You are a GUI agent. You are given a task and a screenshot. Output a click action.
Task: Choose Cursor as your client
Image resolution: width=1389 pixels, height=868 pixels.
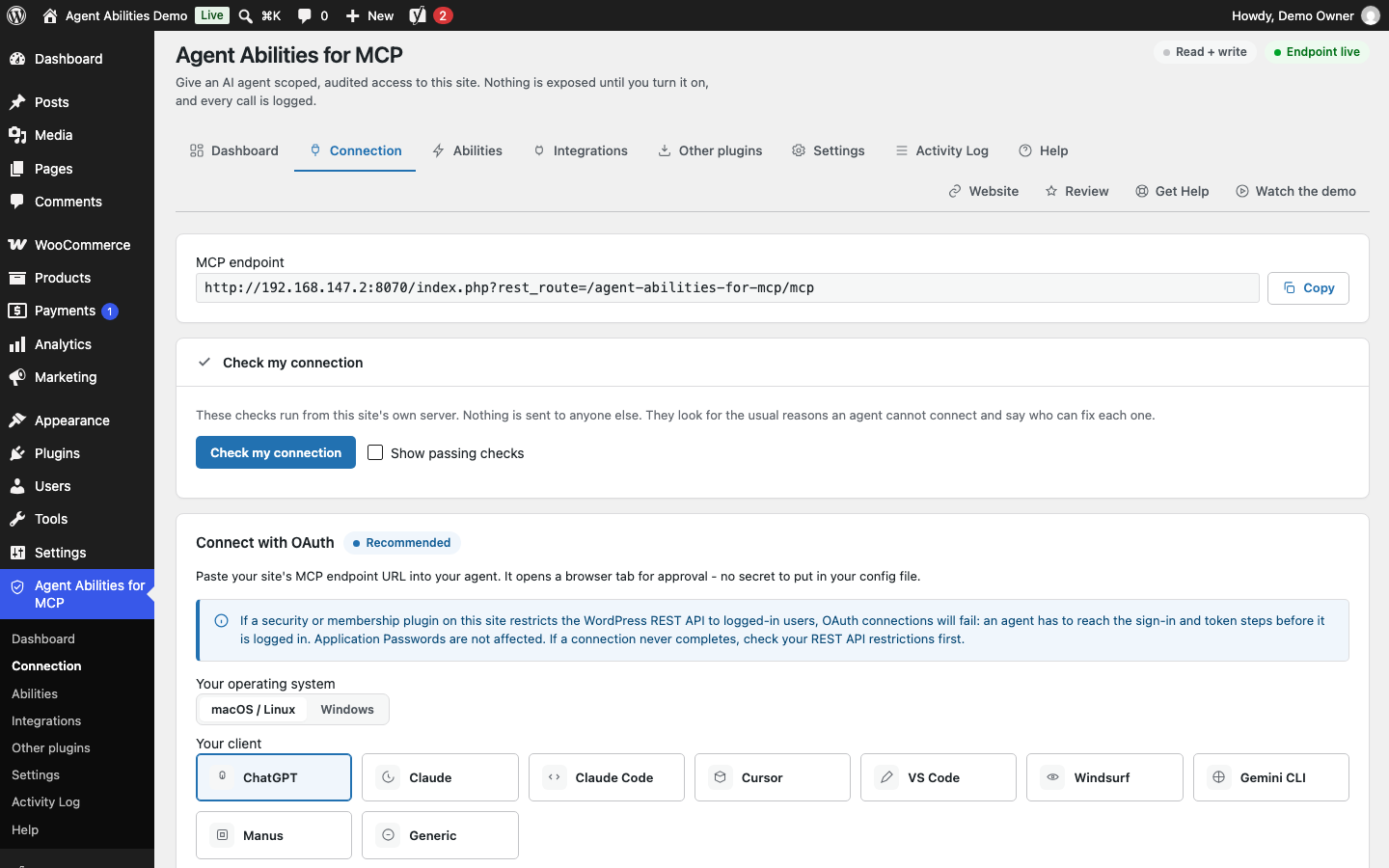[x=773, y=777]
